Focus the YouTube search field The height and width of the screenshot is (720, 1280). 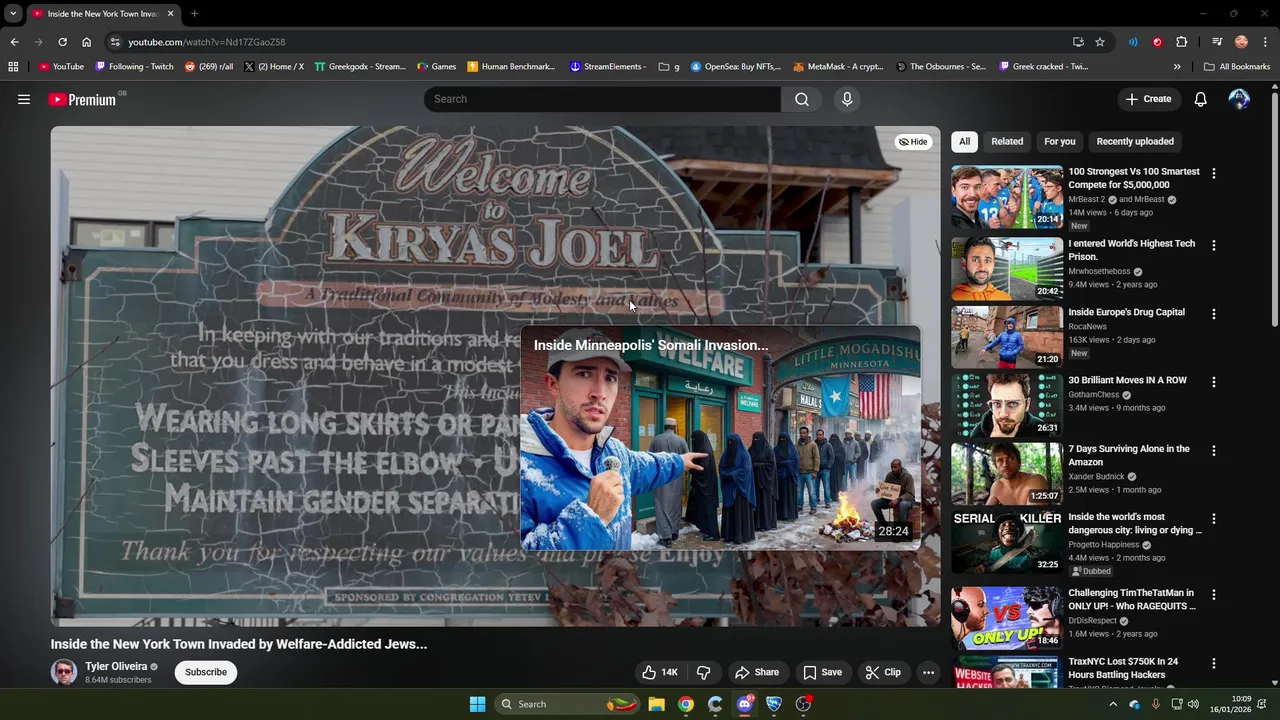pyautogui.click(x=603, y=99)
